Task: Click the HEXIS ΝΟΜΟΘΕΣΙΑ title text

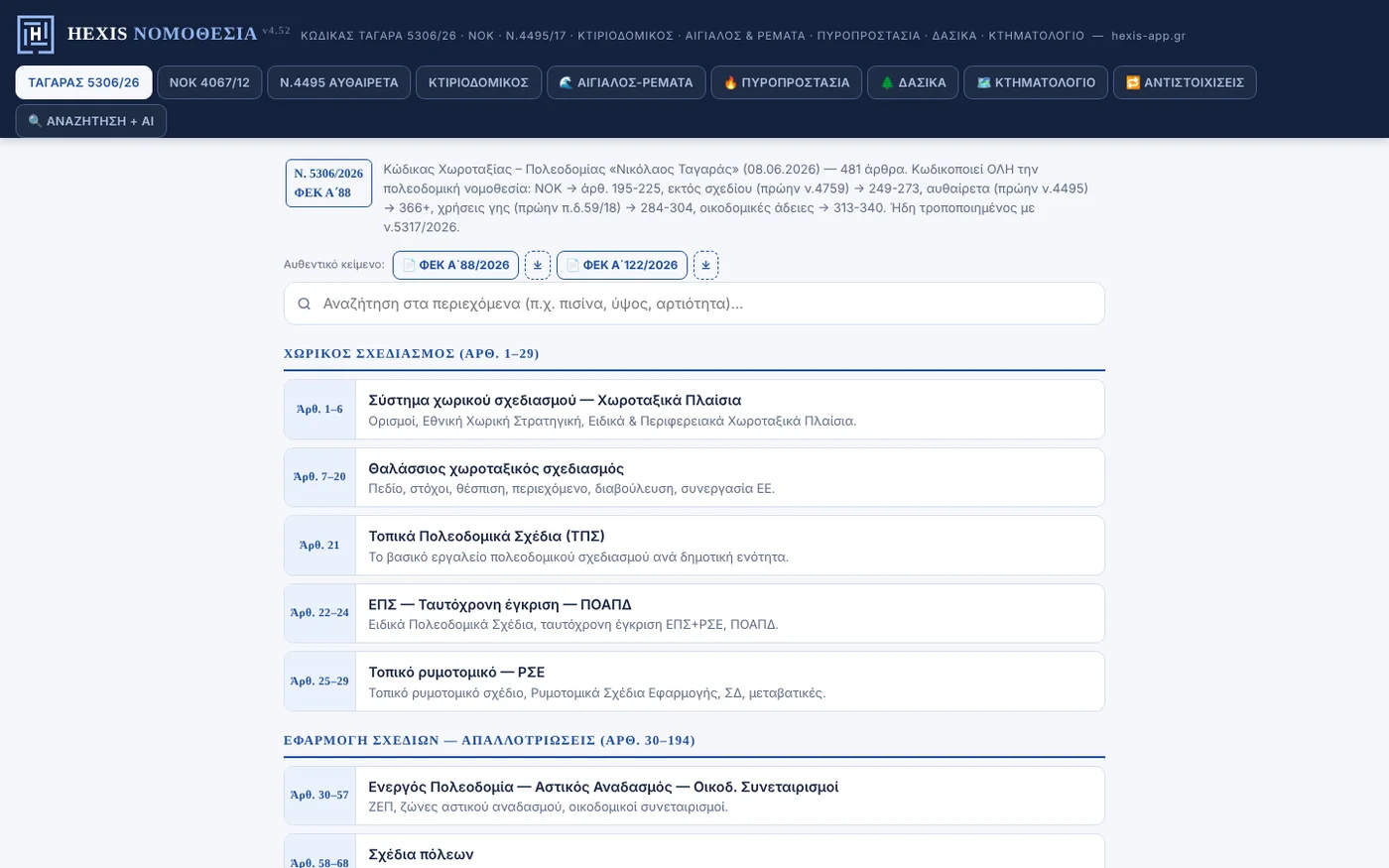Action: click(x=163, y=34)
